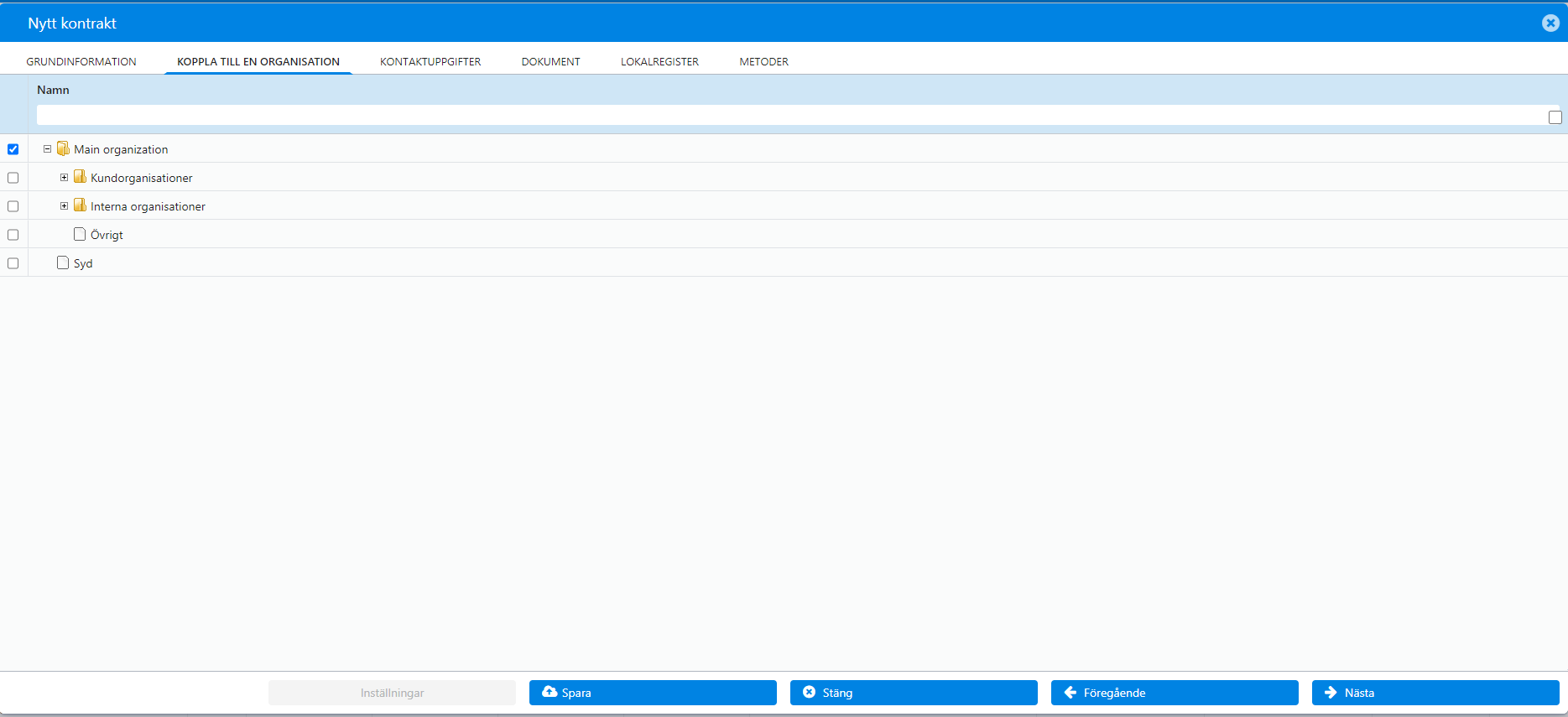
Task: Select the Övrigt label
Action: pyautogui.click(x=107, y=235)
